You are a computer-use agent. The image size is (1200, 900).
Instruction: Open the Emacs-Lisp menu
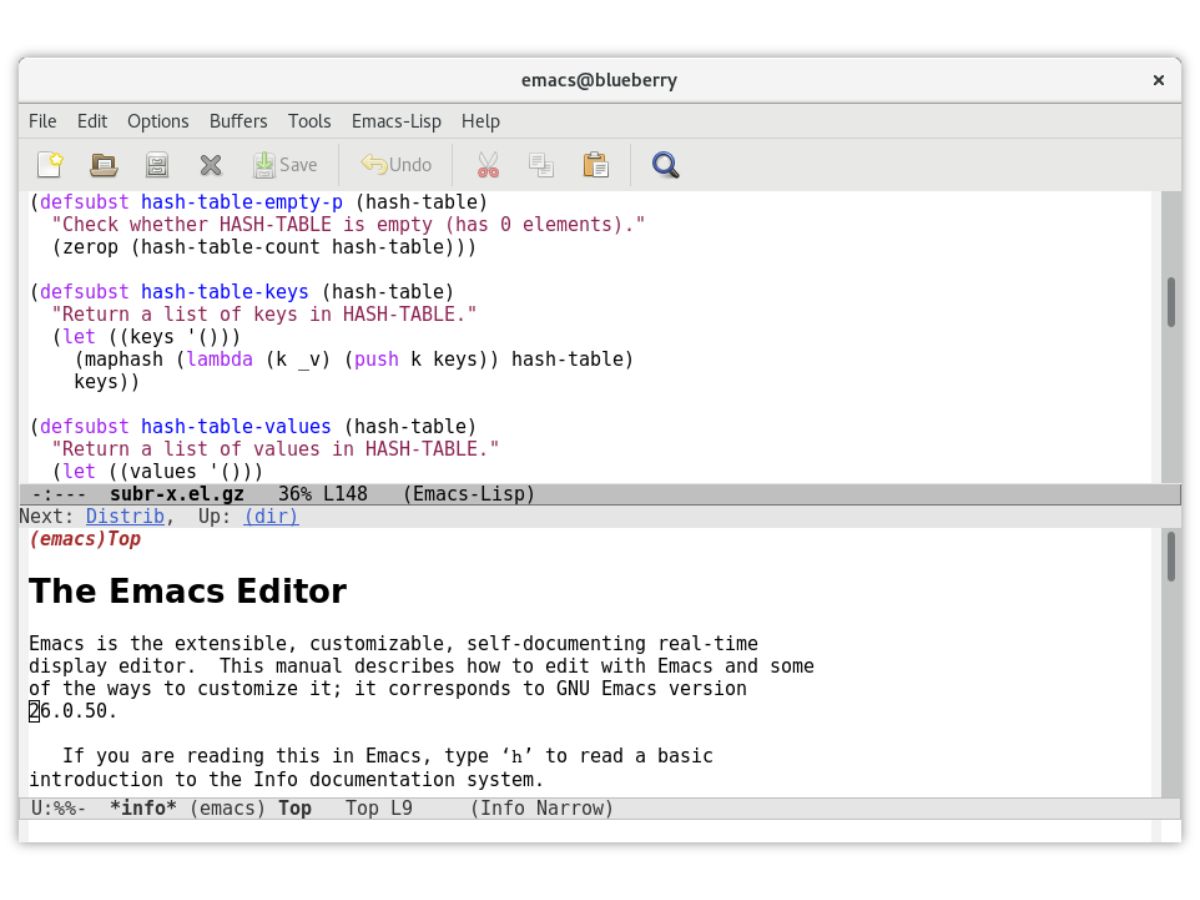396,121
